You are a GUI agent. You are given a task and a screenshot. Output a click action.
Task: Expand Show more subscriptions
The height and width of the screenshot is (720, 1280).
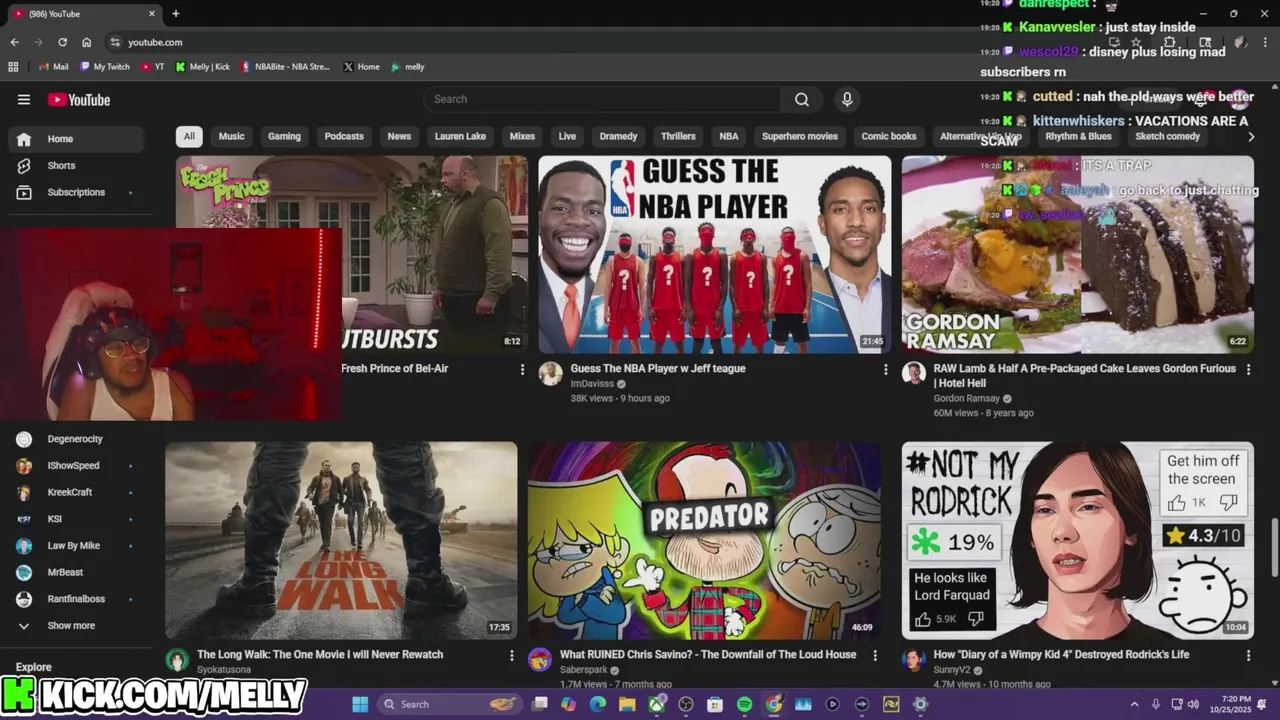(76, 626)
